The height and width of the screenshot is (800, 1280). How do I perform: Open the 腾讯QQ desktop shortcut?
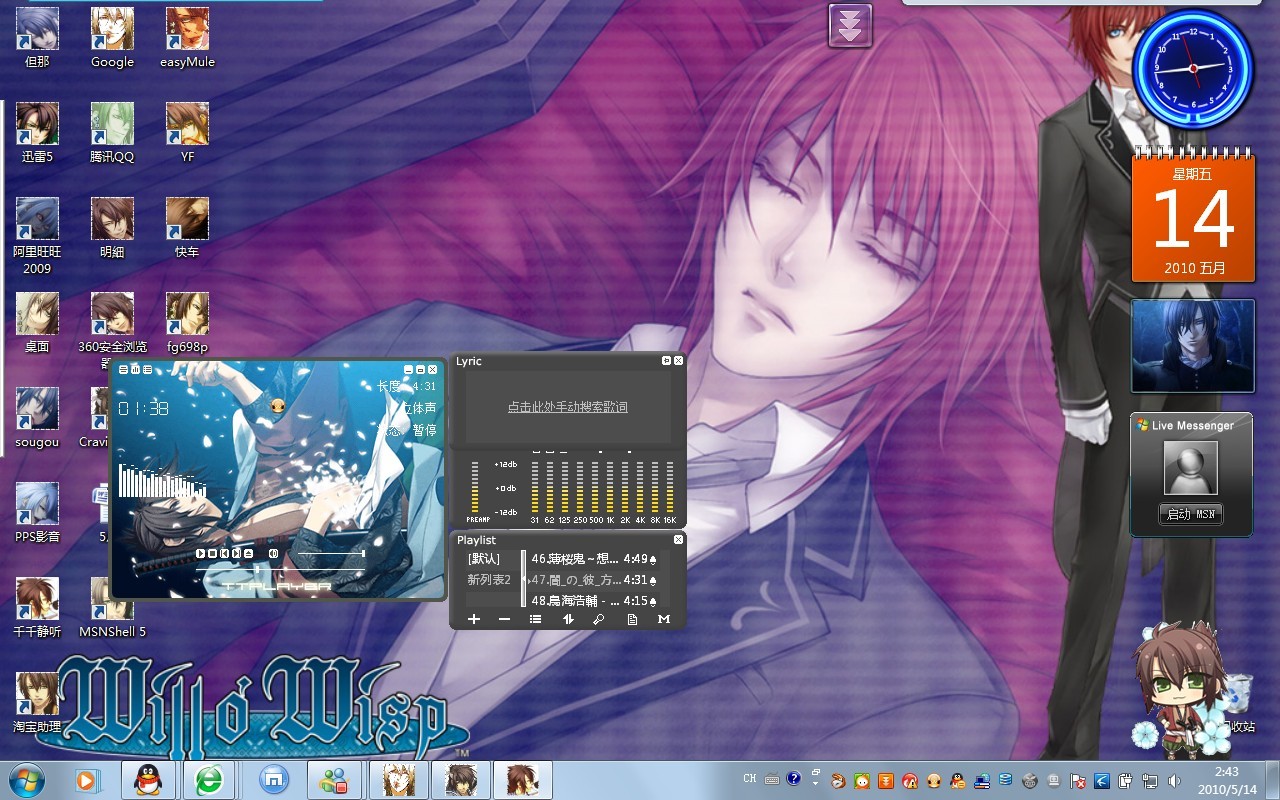coord(112,133)
